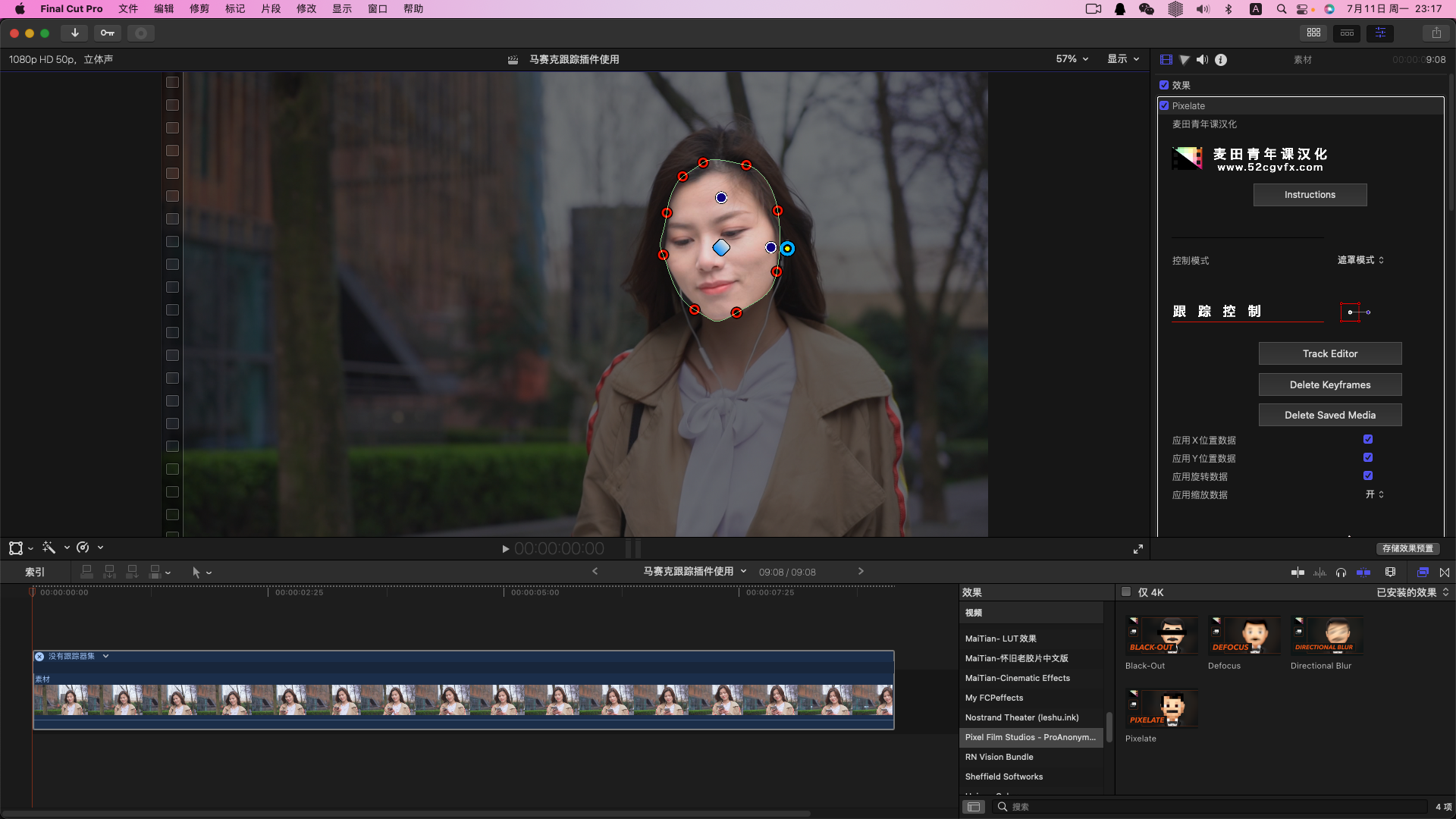Open the keyword editor key icon

(108, 33)
